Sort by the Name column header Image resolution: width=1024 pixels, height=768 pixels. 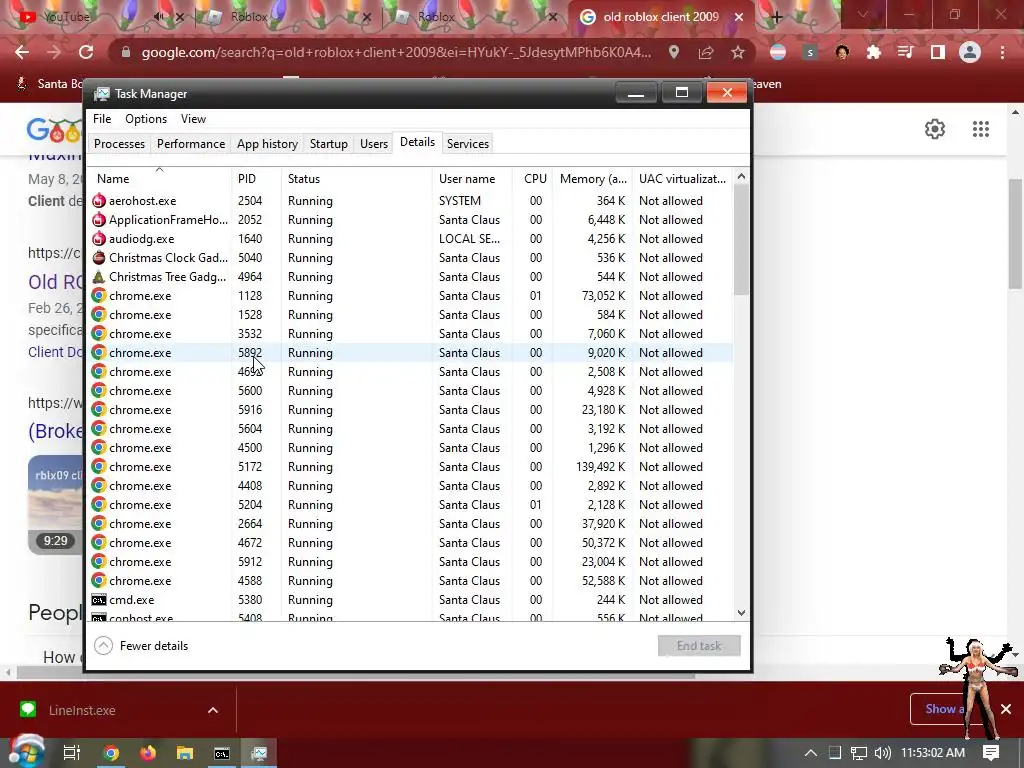pyautogui.click(x=159, y=179)
